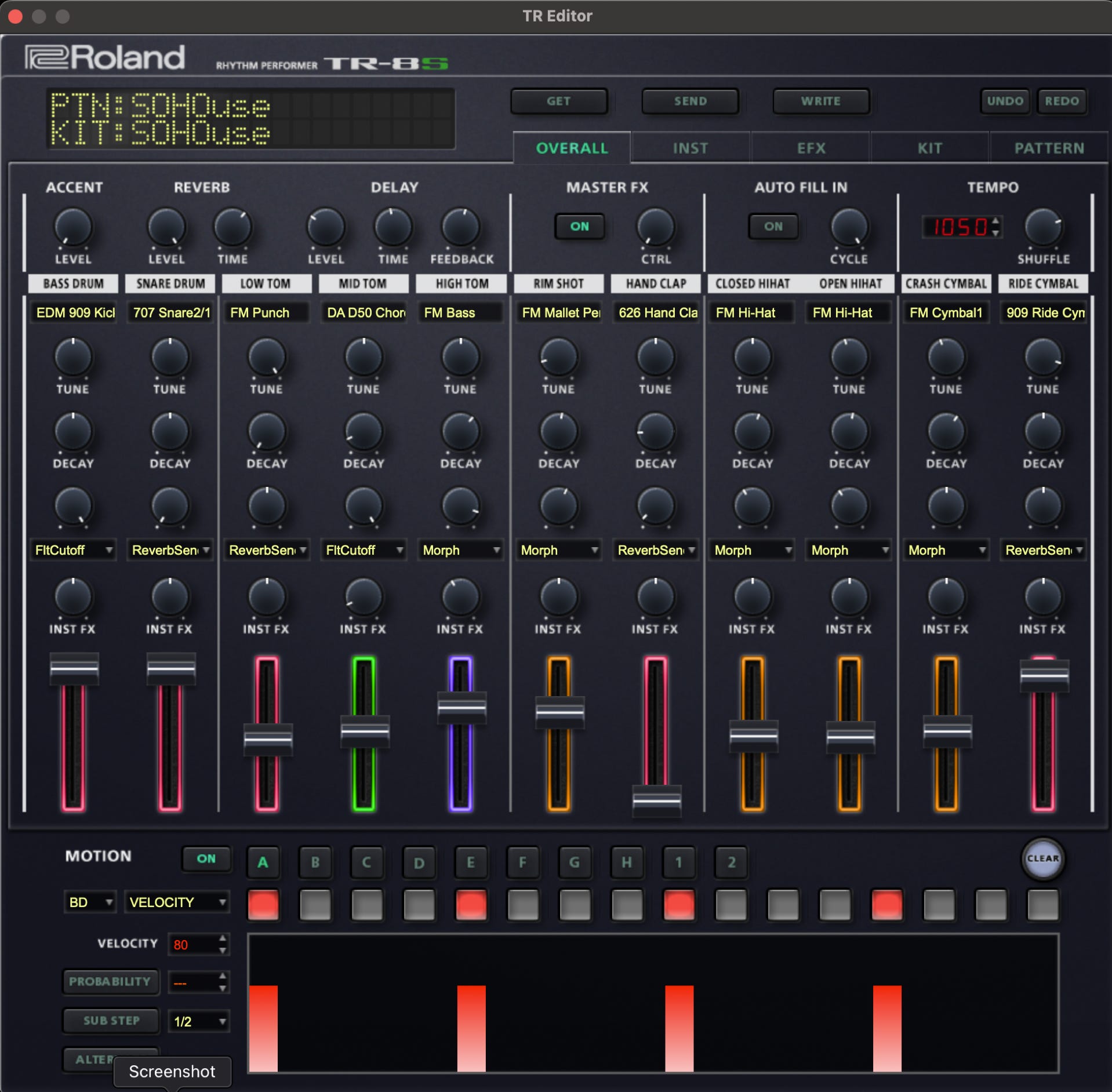Screen dimensions: 1112x1092
Task: Switch to the KIT tab
Action: coord(930,148)
